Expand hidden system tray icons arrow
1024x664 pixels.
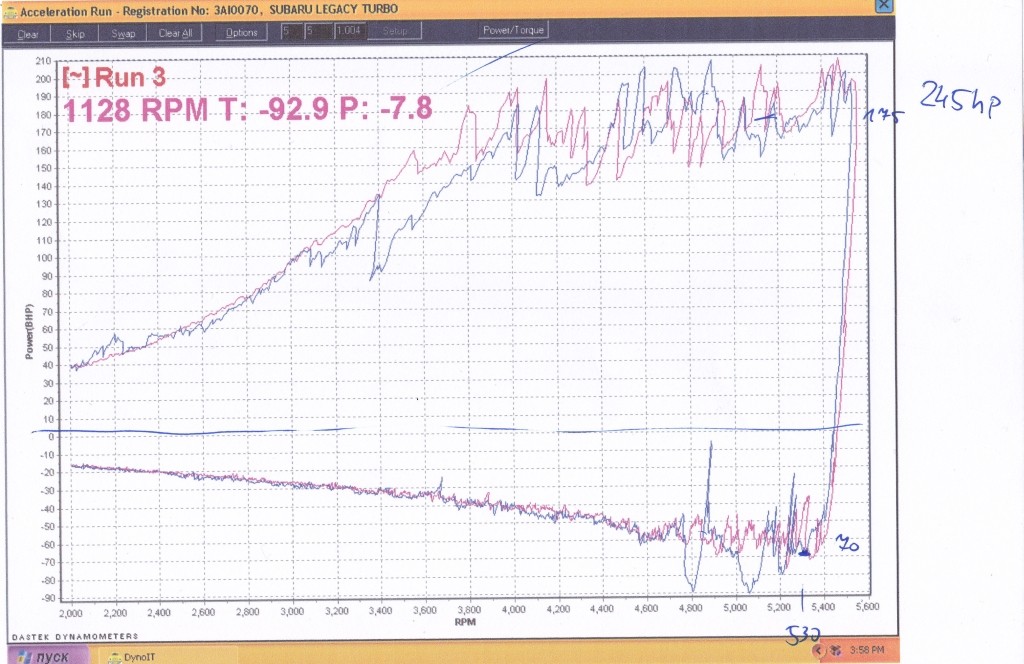[819, 650]
